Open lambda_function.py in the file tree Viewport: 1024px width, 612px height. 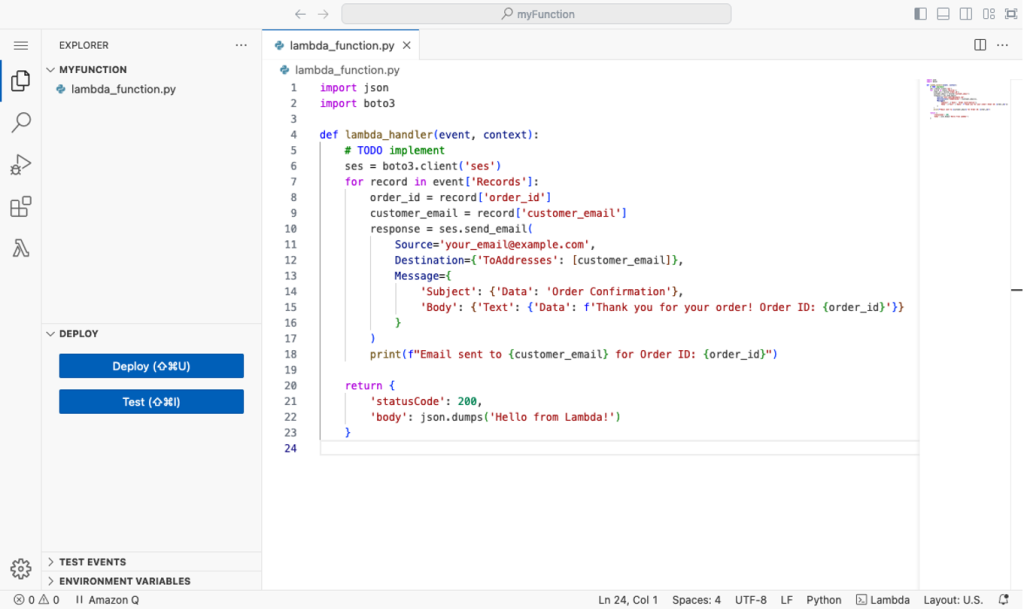(123, 89)
